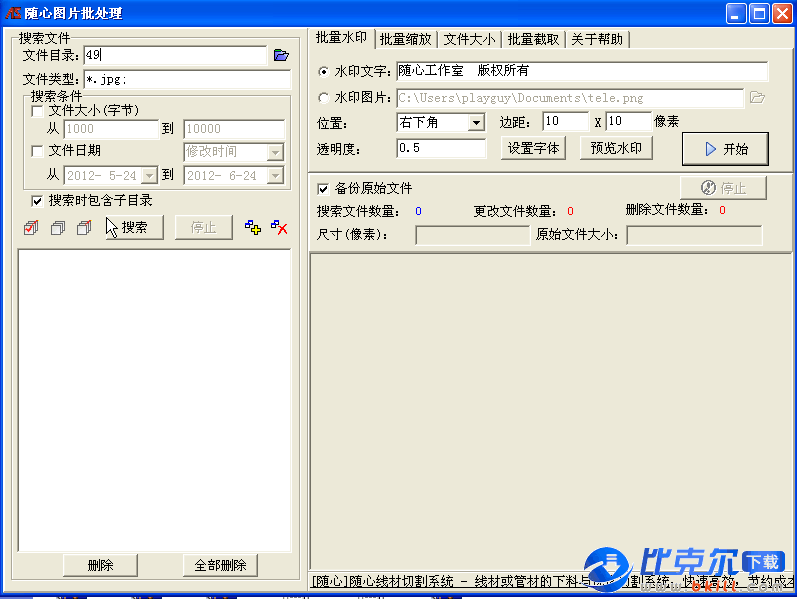Click the 尺寸(像素) field
The height and width of the screenshot is (599, 797).
473,235
